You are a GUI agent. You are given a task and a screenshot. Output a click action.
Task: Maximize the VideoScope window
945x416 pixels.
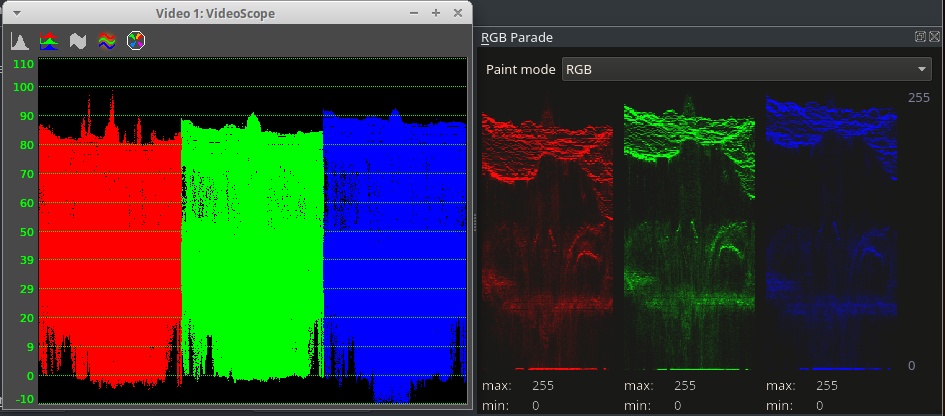click(436, 13)
